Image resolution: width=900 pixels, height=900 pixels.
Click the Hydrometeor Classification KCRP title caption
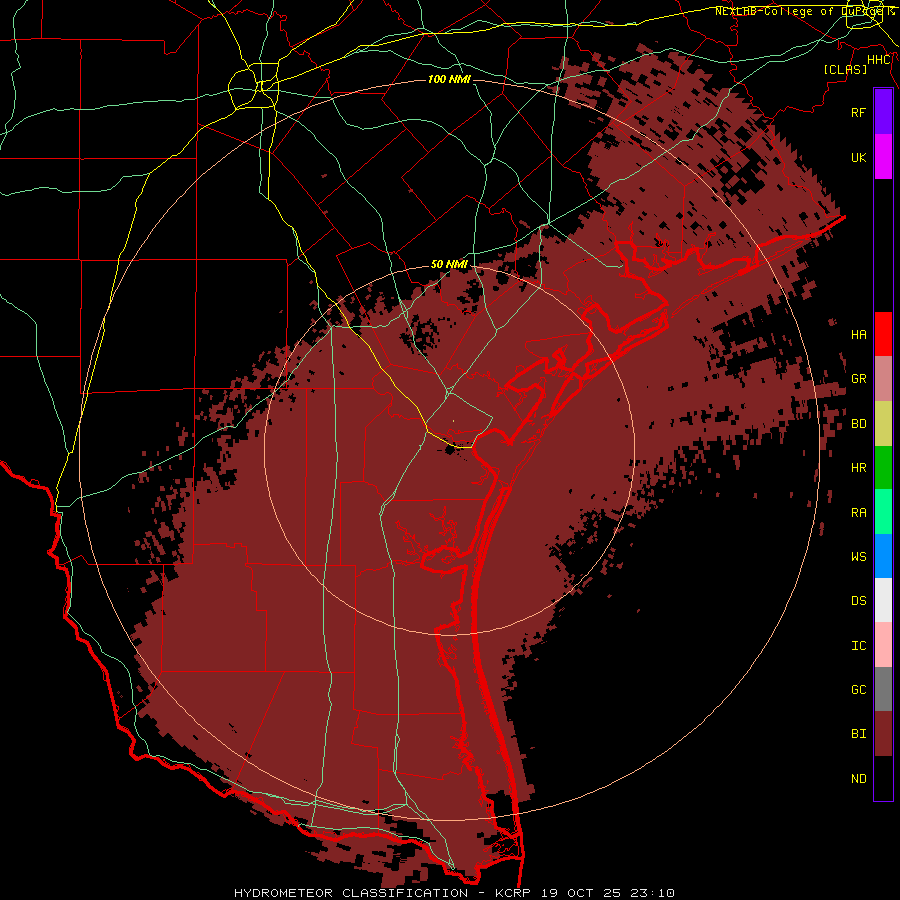pos(455,893)
